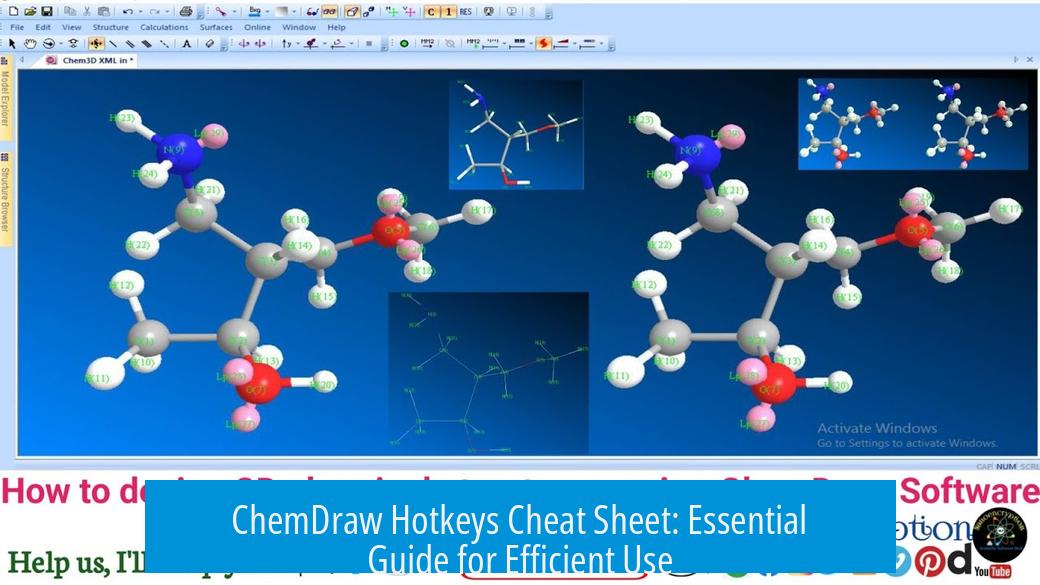Open the View menu
The image size is (1040, 585).
(x=72, y=27)
